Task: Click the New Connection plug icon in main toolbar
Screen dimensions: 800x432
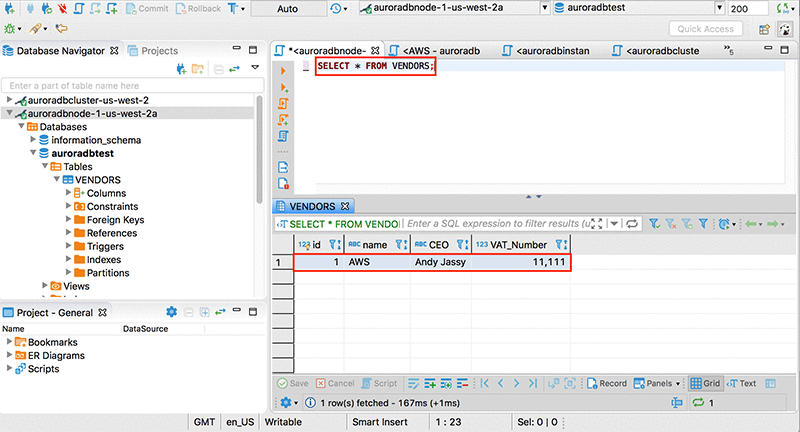Action: 9,8
